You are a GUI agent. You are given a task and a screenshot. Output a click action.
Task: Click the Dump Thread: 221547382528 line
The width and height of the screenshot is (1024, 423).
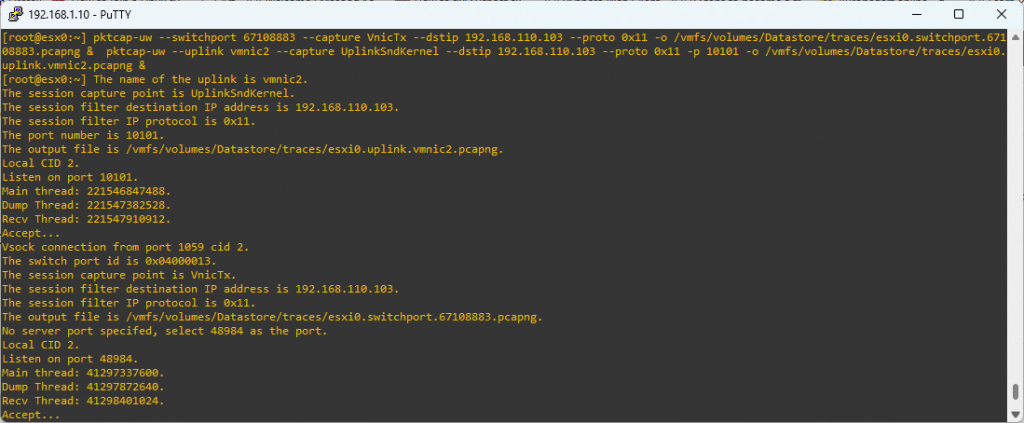(x=86, y=205)
